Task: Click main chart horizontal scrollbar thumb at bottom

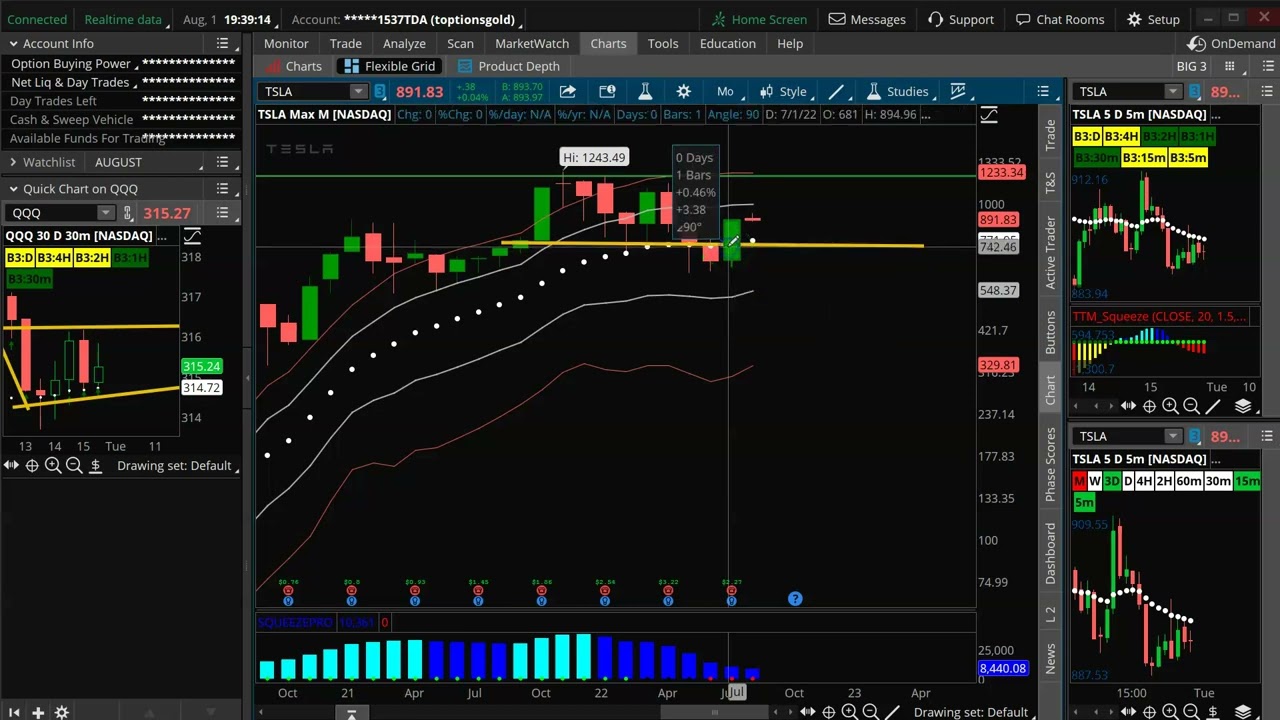Action: coord(713,712)
